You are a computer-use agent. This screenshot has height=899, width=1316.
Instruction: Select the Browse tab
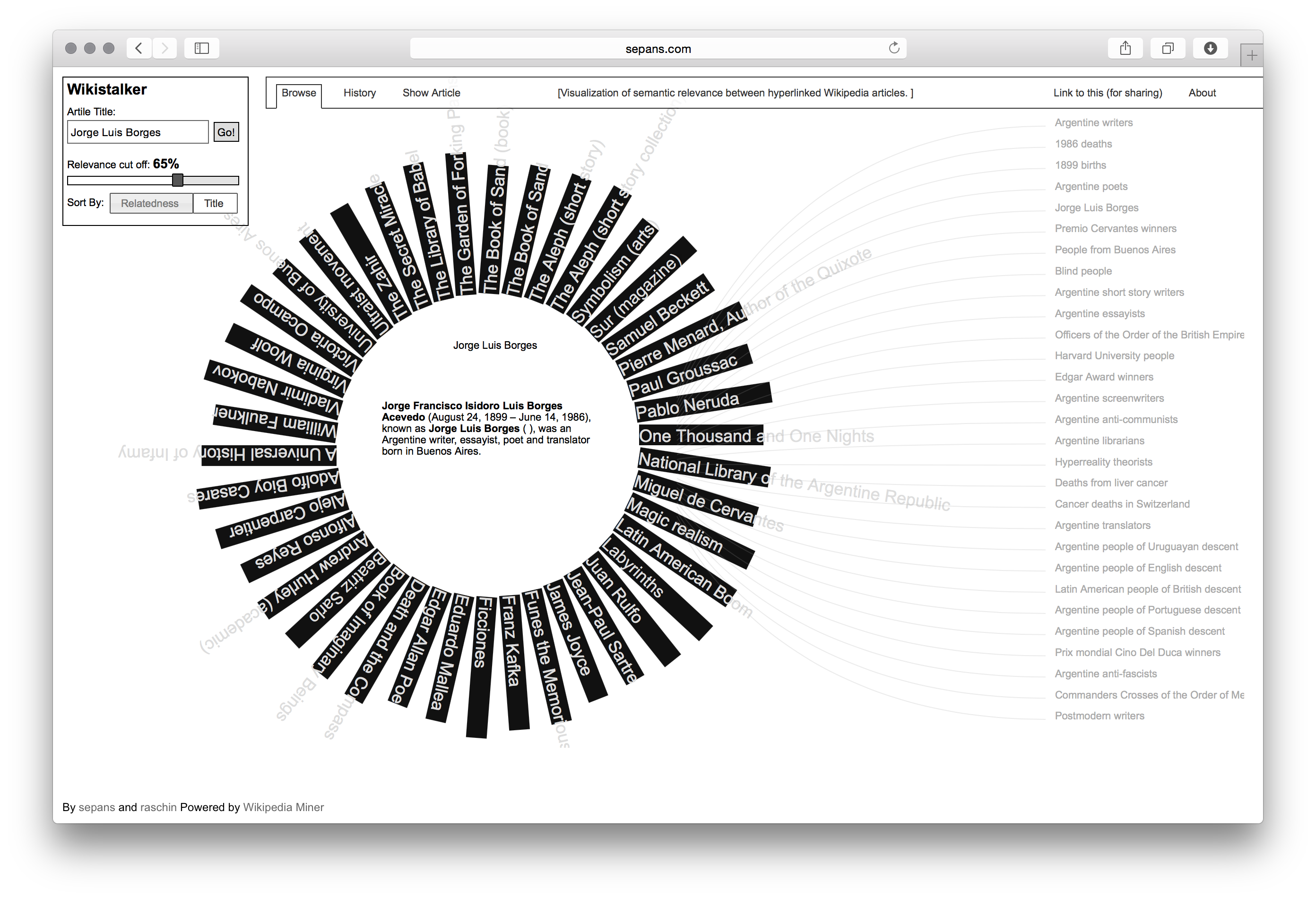(x=298, y=93)
